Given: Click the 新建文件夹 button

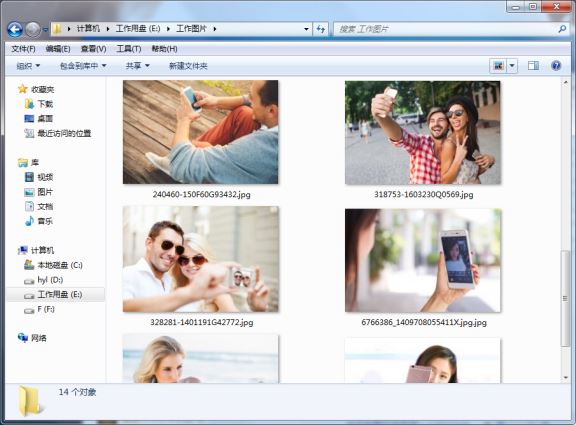Looking at the screenshot, I should [x=188, y=66].
